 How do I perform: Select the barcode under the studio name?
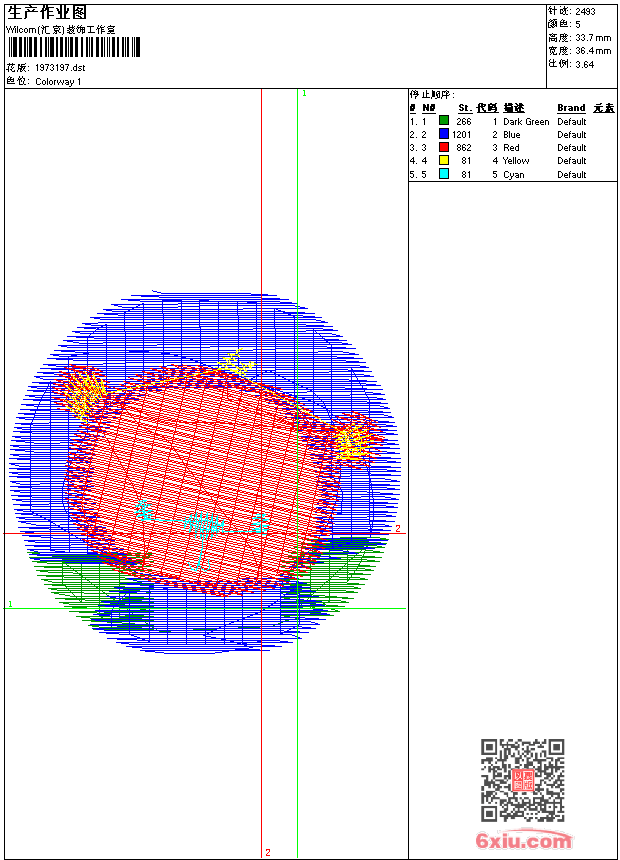[x=74, y=47]
